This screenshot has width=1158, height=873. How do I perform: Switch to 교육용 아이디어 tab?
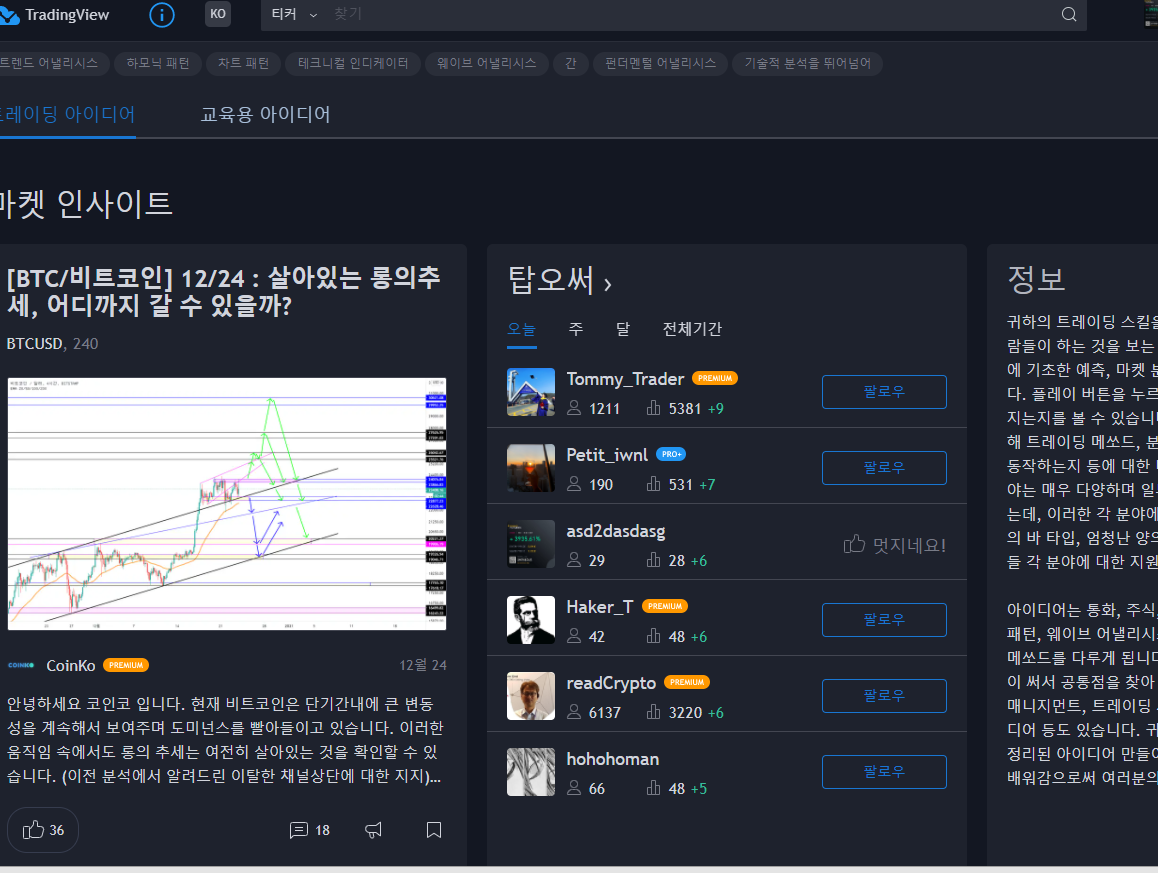265,114
